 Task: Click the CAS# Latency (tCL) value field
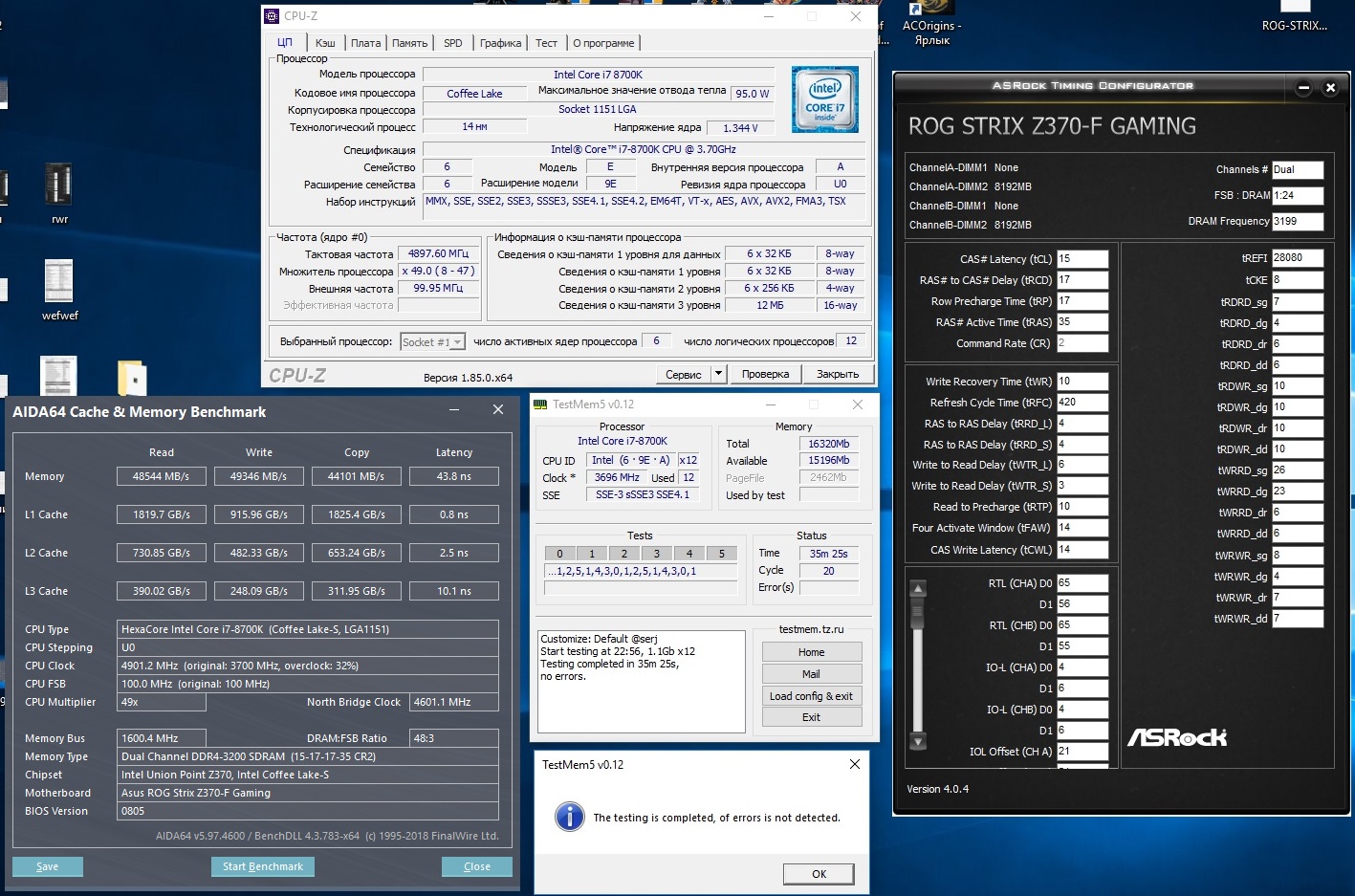1082,259
